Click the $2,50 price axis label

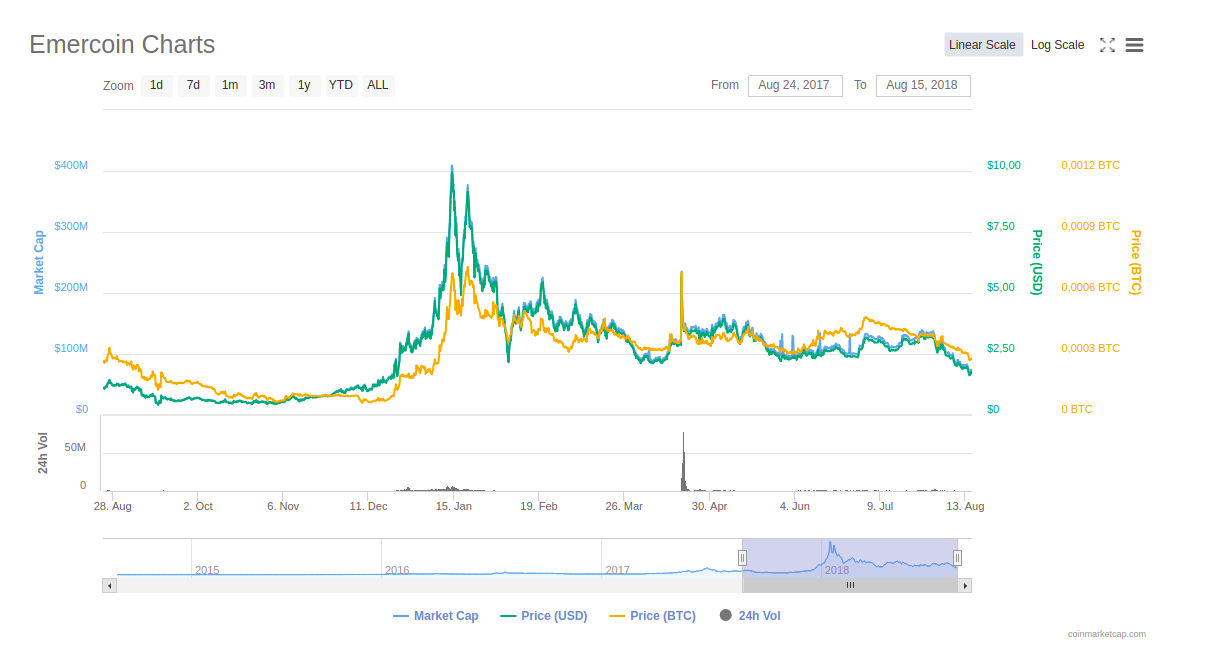1001,348
